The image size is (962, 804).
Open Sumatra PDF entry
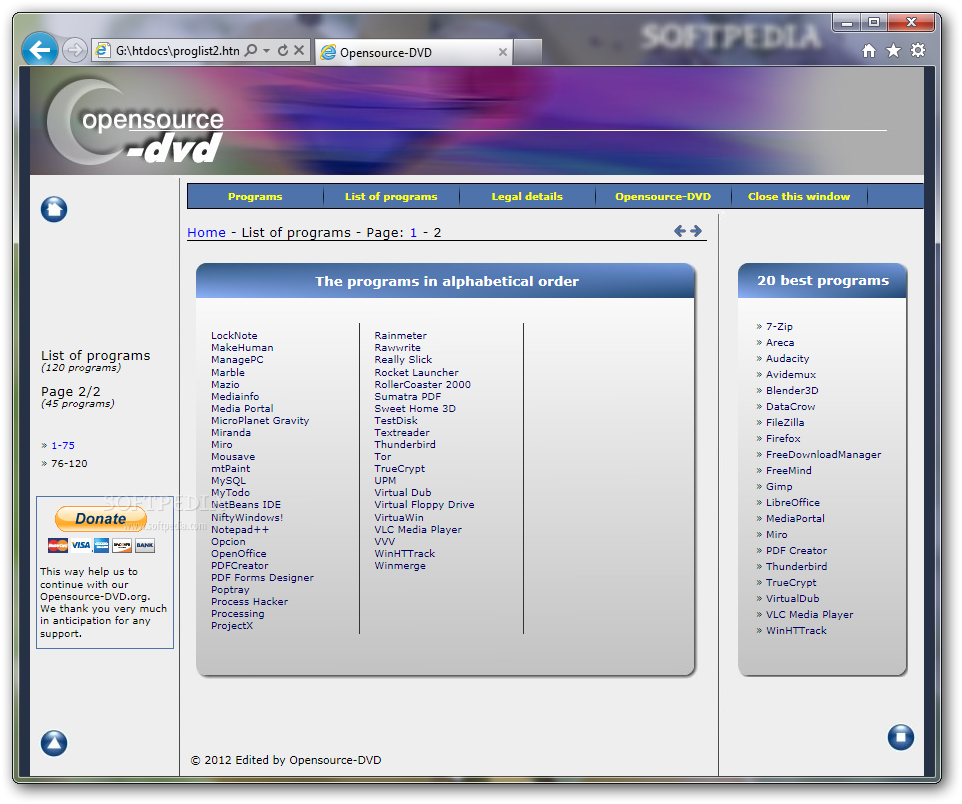click(x=407, y=396)
